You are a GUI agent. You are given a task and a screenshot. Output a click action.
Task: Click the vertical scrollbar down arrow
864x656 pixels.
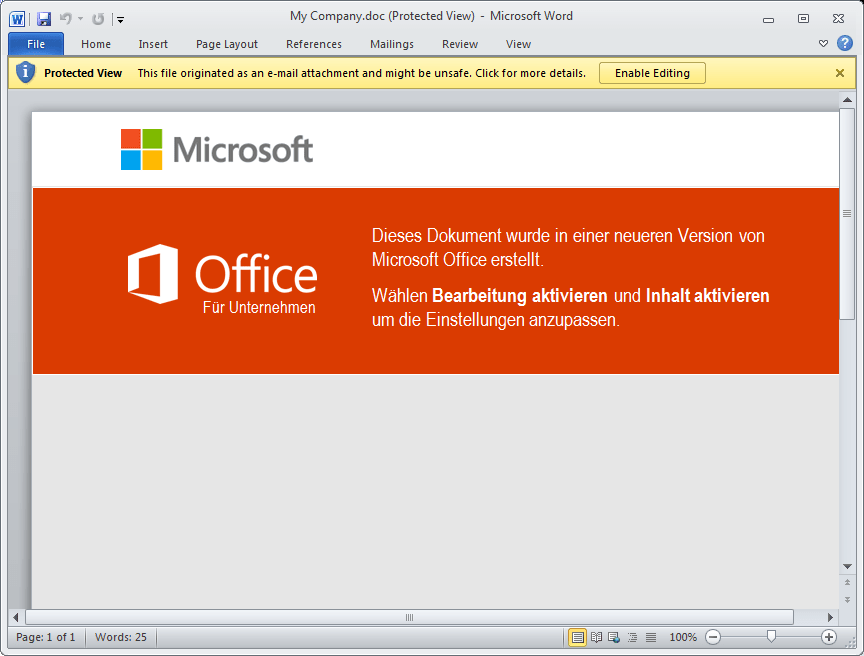pyautogui.click(x=847, y=566)
